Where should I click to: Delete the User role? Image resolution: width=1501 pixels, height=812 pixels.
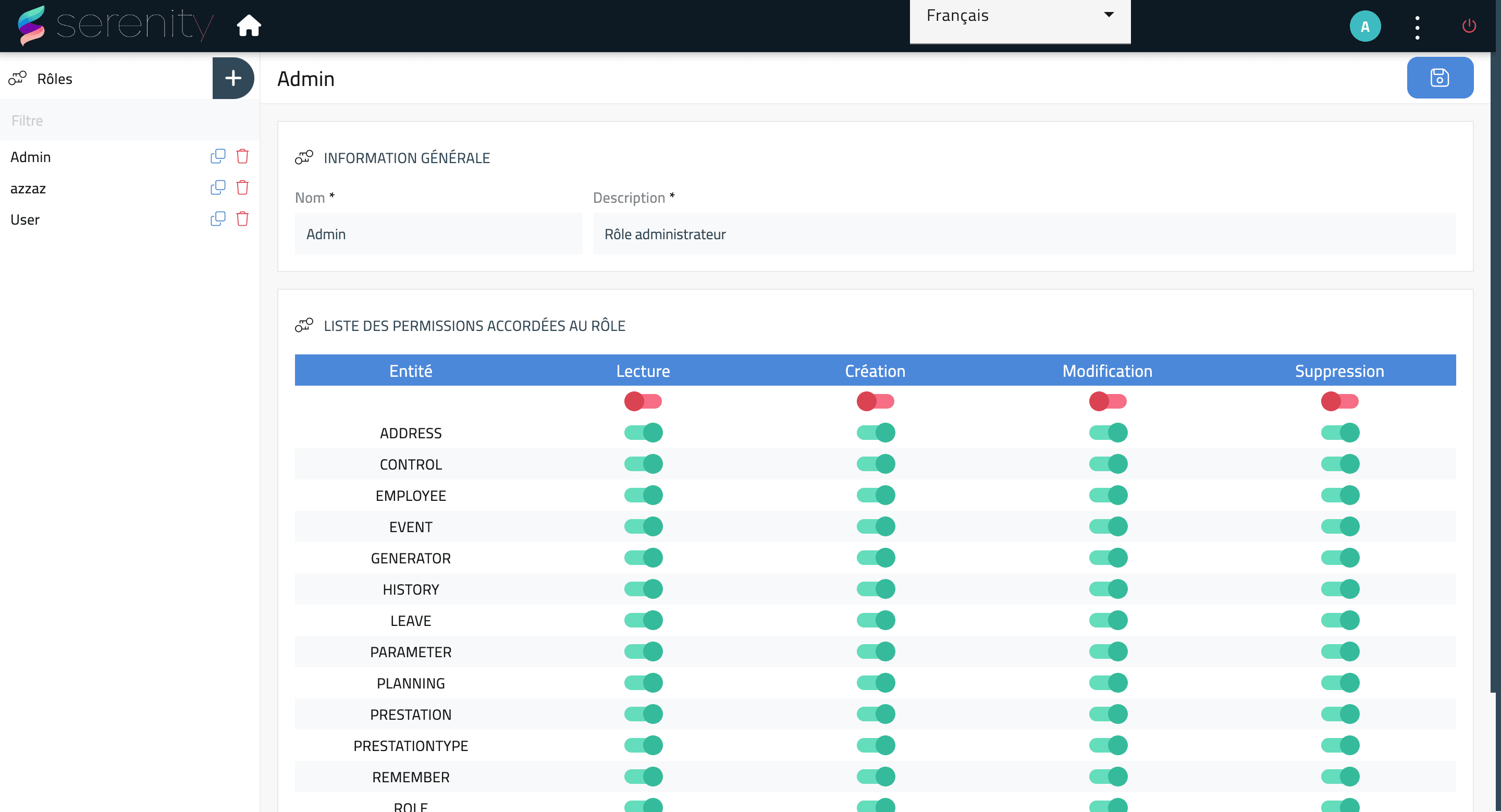[242, 219]
